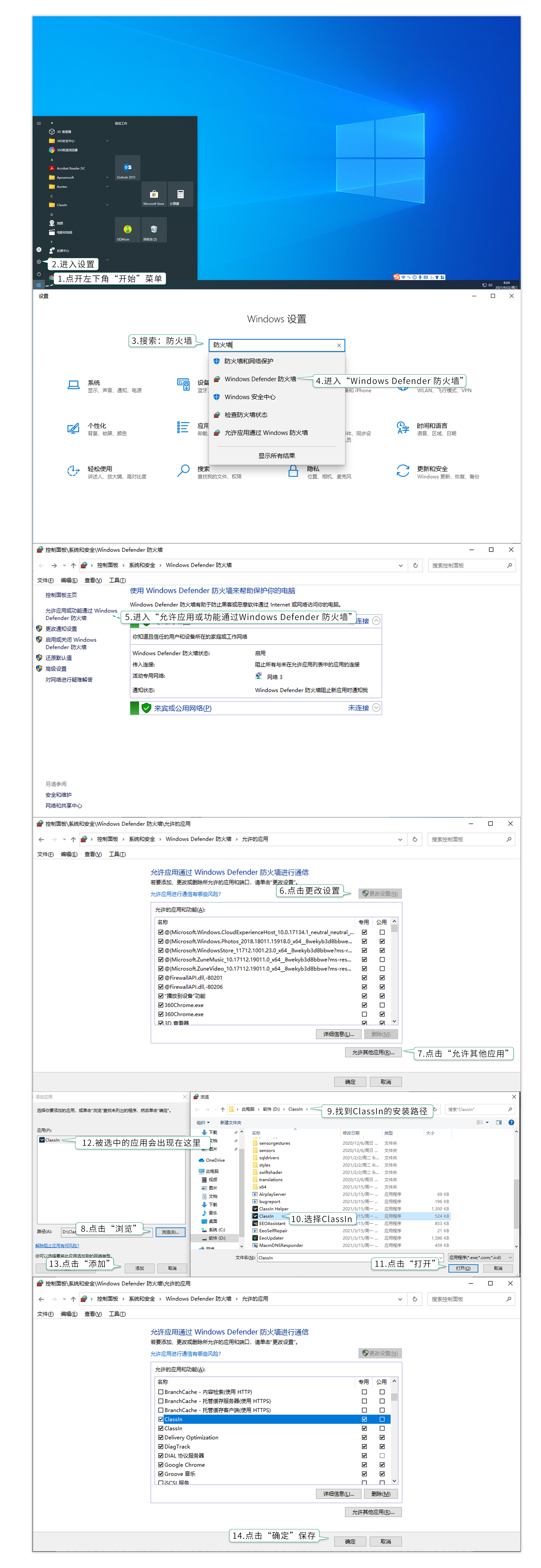Viewport: 541px width, 1568px height.
Task: Click the Outlook 2013 tile
Action: pyautogui.click(x=127, y=168)
